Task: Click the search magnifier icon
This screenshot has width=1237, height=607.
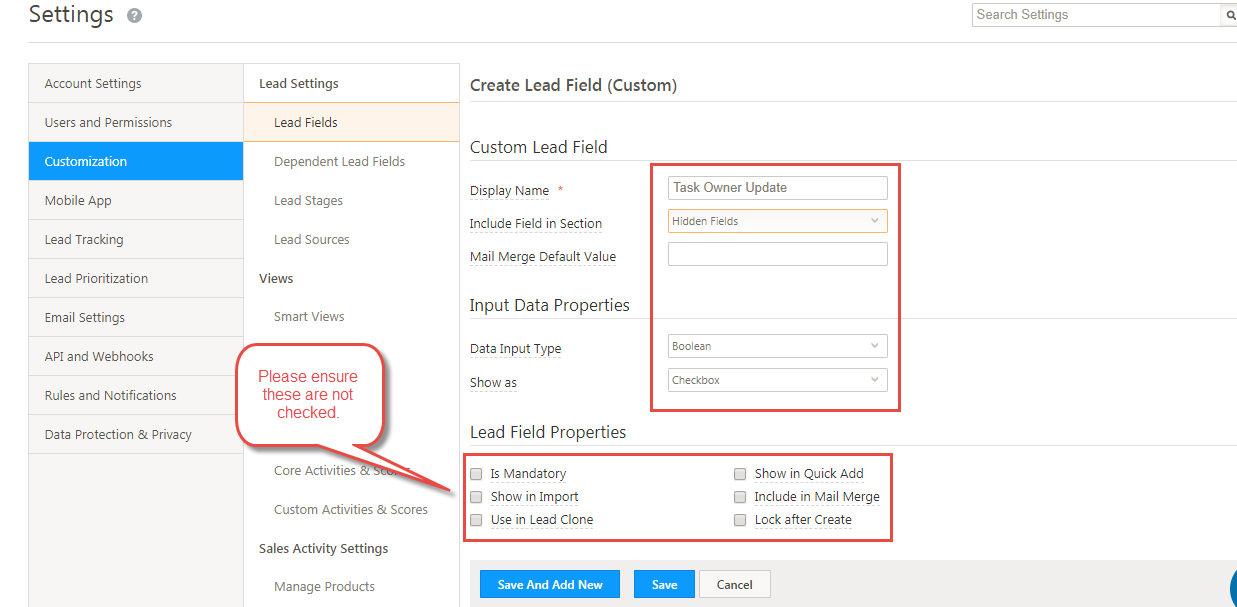Action: tap(1228, 15)
